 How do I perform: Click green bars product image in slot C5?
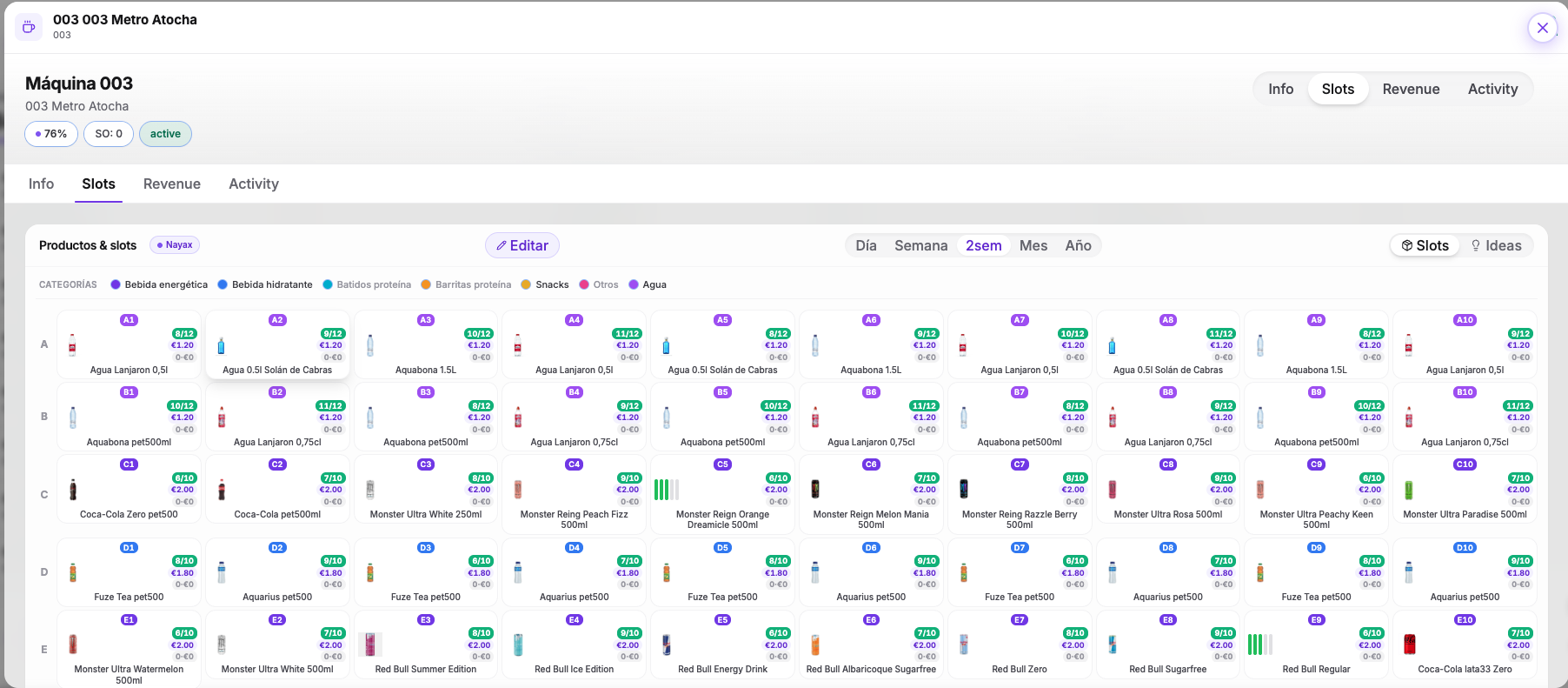coord(666,490)
